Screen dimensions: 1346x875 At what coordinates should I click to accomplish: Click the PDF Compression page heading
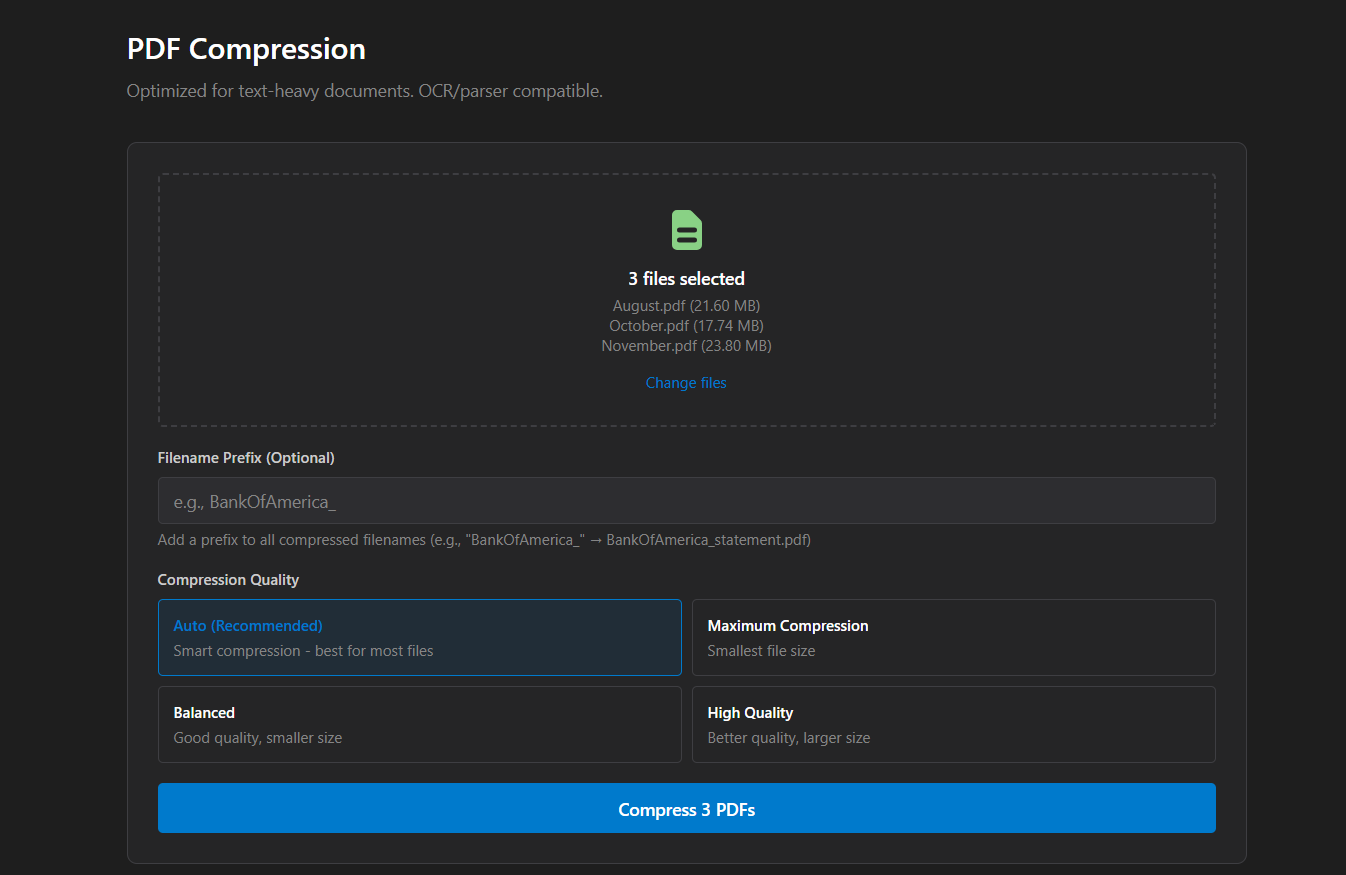pos(246,49)
